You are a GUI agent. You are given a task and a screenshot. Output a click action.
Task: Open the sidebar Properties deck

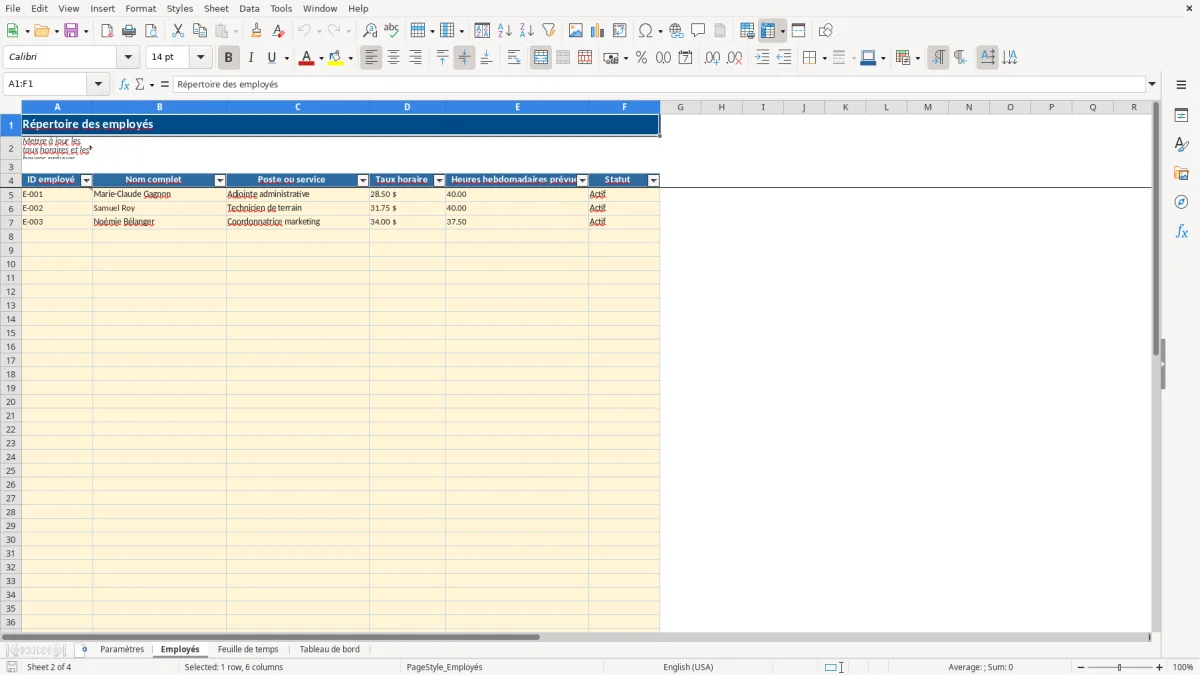[1181, 115]
